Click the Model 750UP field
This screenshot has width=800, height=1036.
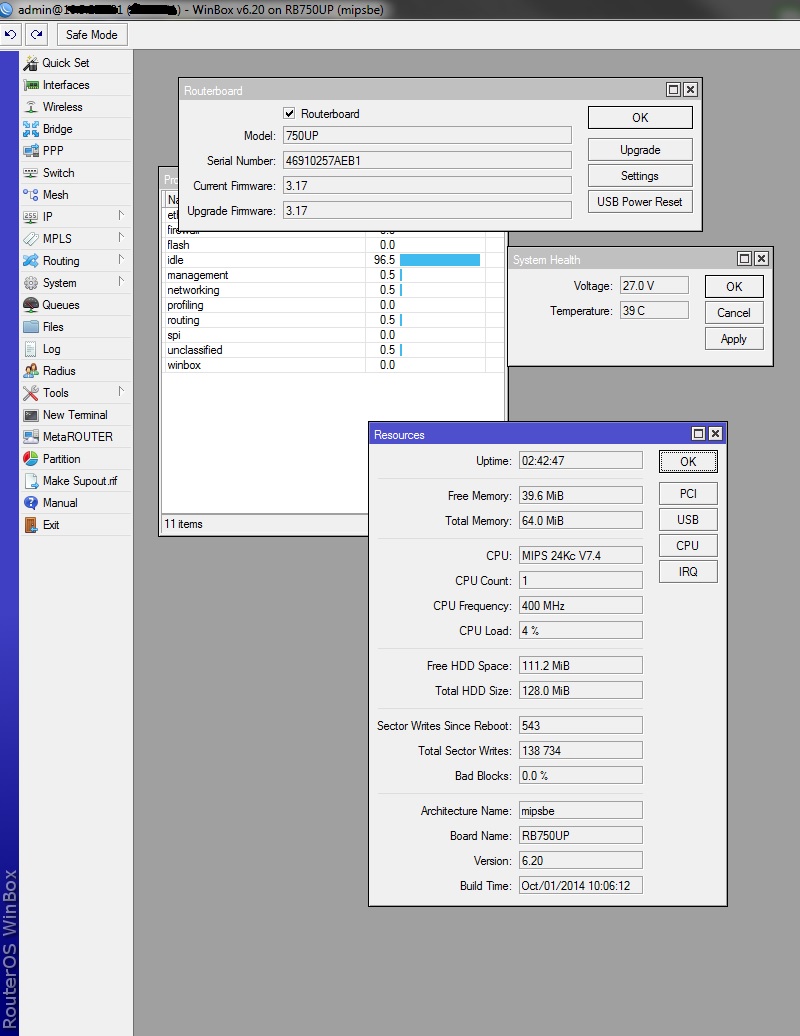click(x=427, y=135)
